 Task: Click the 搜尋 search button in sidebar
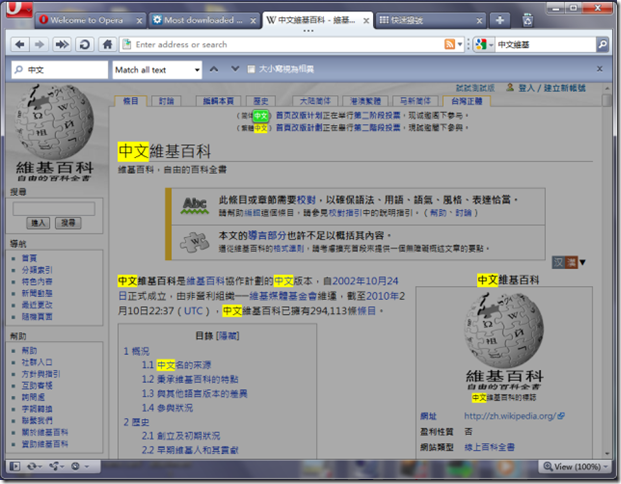pyautogui.click(x=68, y=223)
